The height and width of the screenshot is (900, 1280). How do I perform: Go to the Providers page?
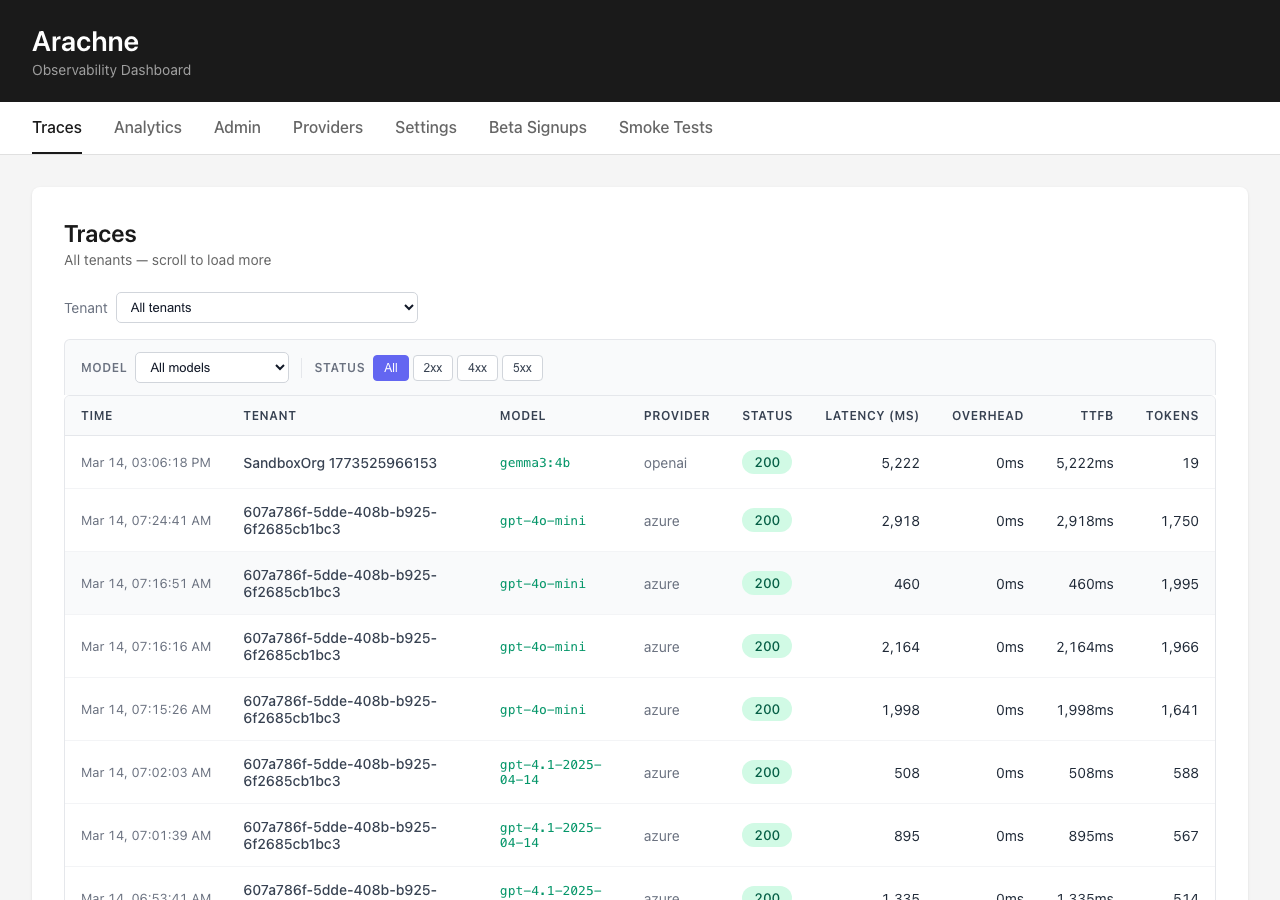(x=327, y=127)
